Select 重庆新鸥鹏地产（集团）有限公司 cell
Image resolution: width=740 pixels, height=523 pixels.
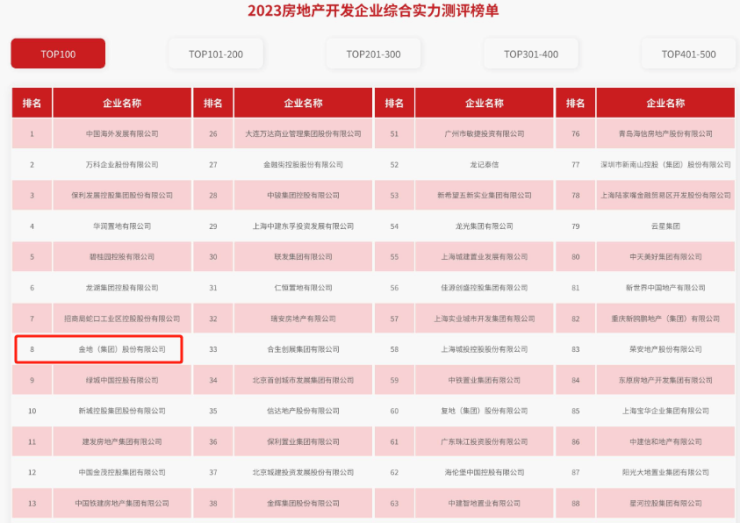[x=666, y=319]
